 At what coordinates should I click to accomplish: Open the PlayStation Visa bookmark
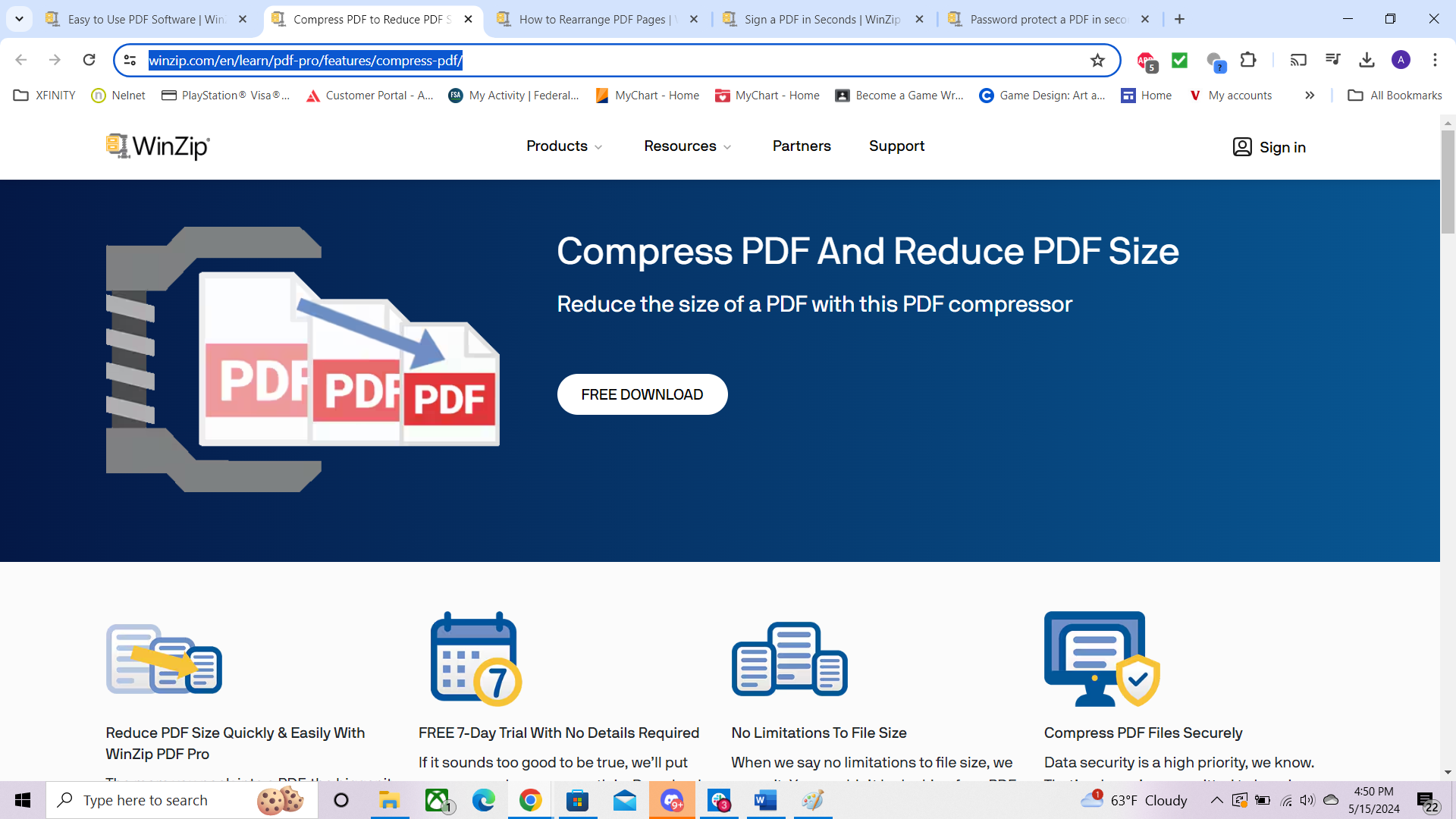[225, 95]
